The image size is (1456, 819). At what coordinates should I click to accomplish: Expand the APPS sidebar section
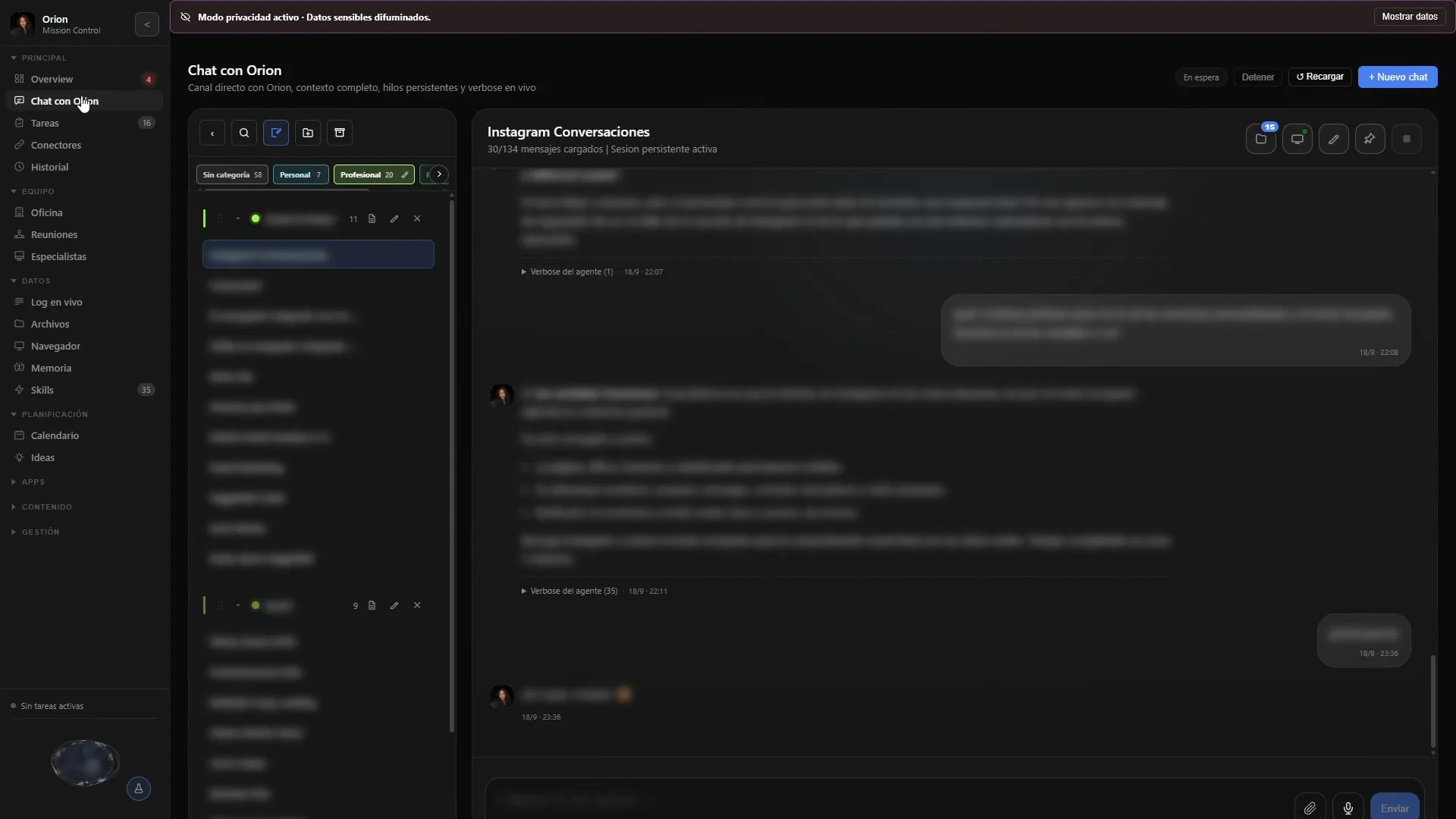click(29, 482)
